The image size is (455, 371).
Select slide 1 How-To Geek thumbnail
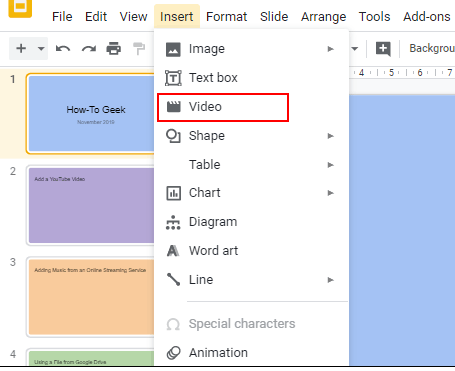(90, 113)
